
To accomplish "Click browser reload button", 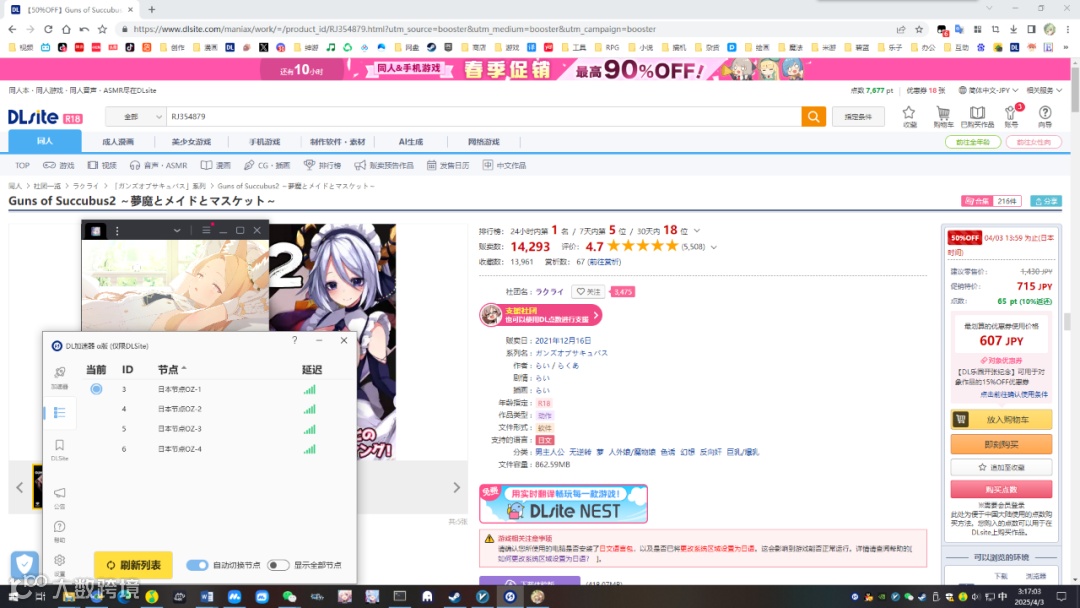I will pos(48,29).
